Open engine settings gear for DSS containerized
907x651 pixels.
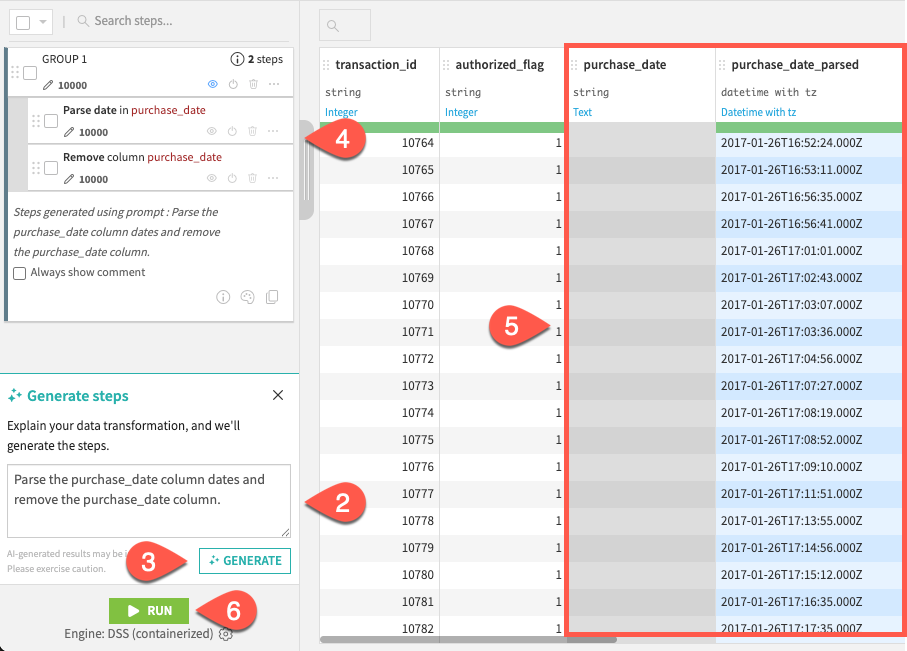[x=224, y=632]
